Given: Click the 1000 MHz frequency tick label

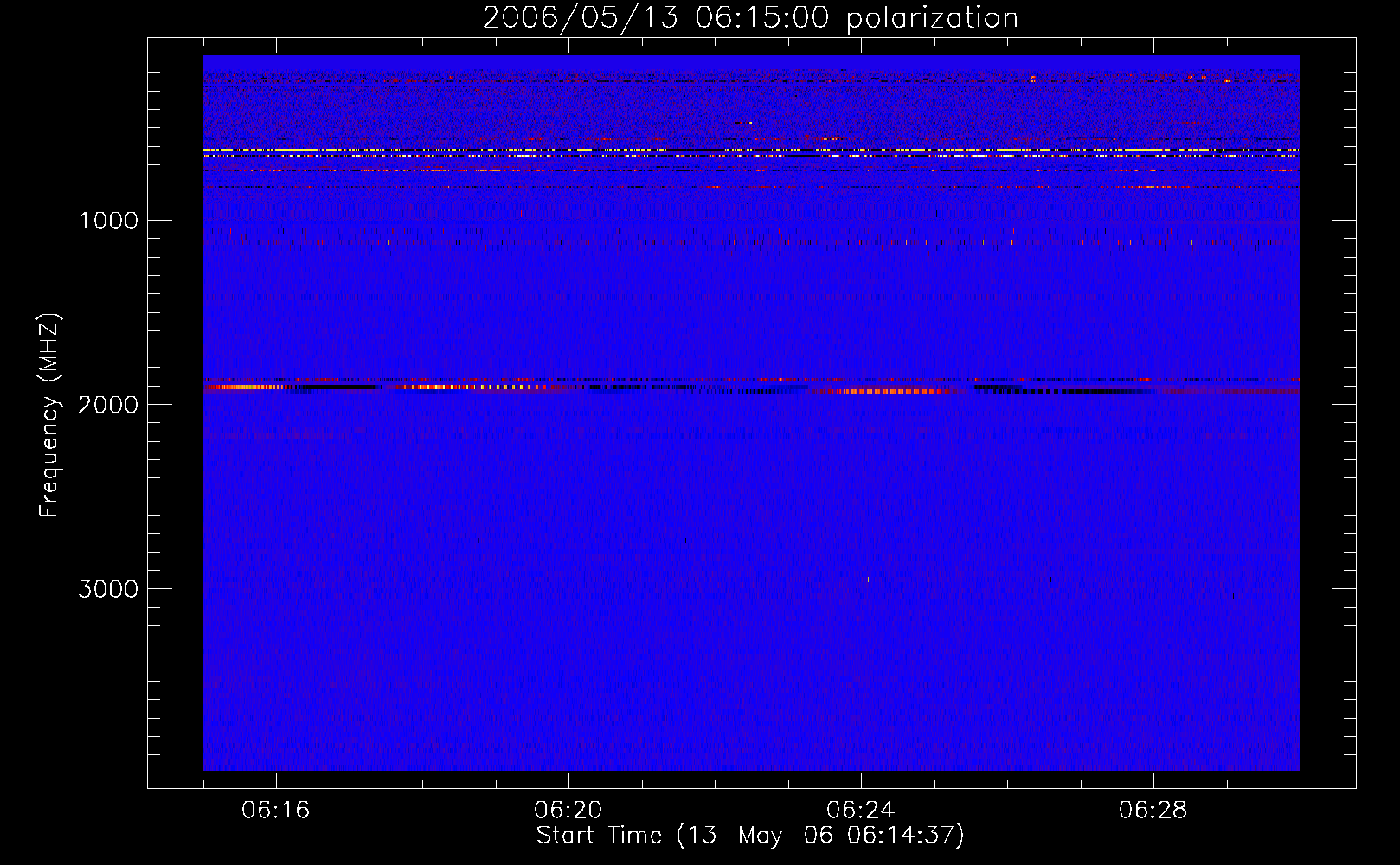Looking at the screenshot, I should click(x=108, y=221).
